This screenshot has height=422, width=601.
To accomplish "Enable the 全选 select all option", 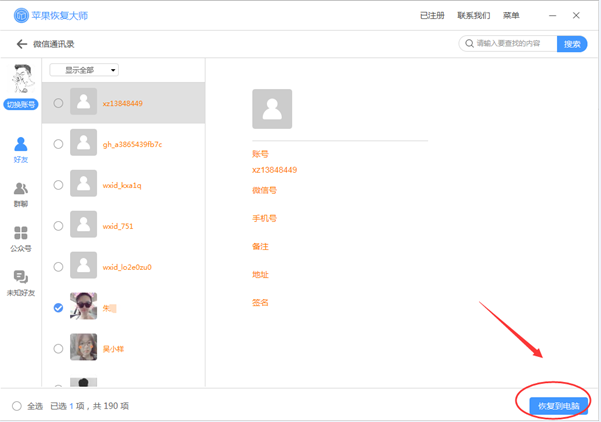I will pyautogui.click(x=16, y=406).
